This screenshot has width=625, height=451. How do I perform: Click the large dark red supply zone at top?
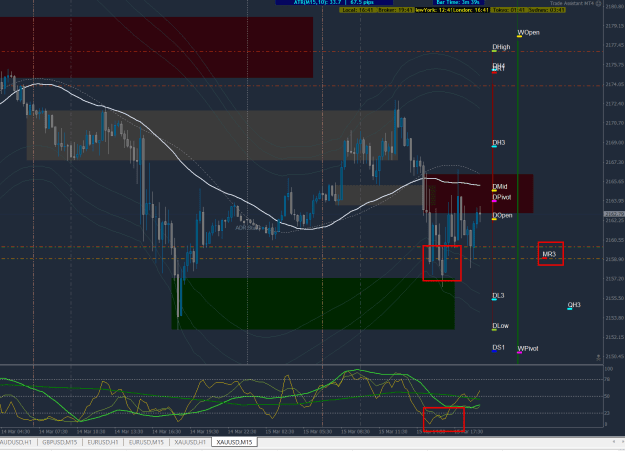156,47
